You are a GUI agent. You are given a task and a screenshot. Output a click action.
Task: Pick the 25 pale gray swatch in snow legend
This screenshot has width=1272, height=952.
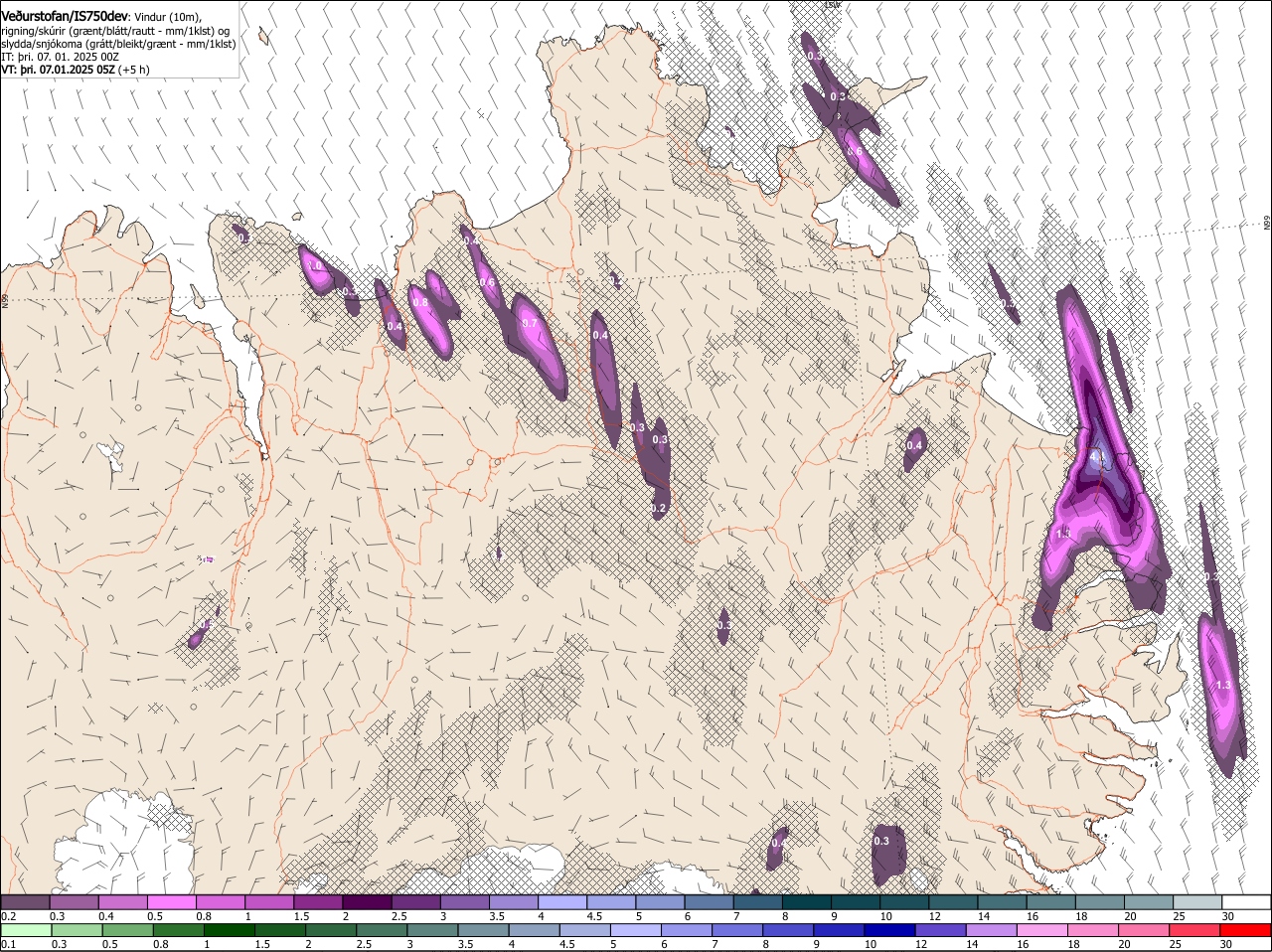click(1197, 902)
